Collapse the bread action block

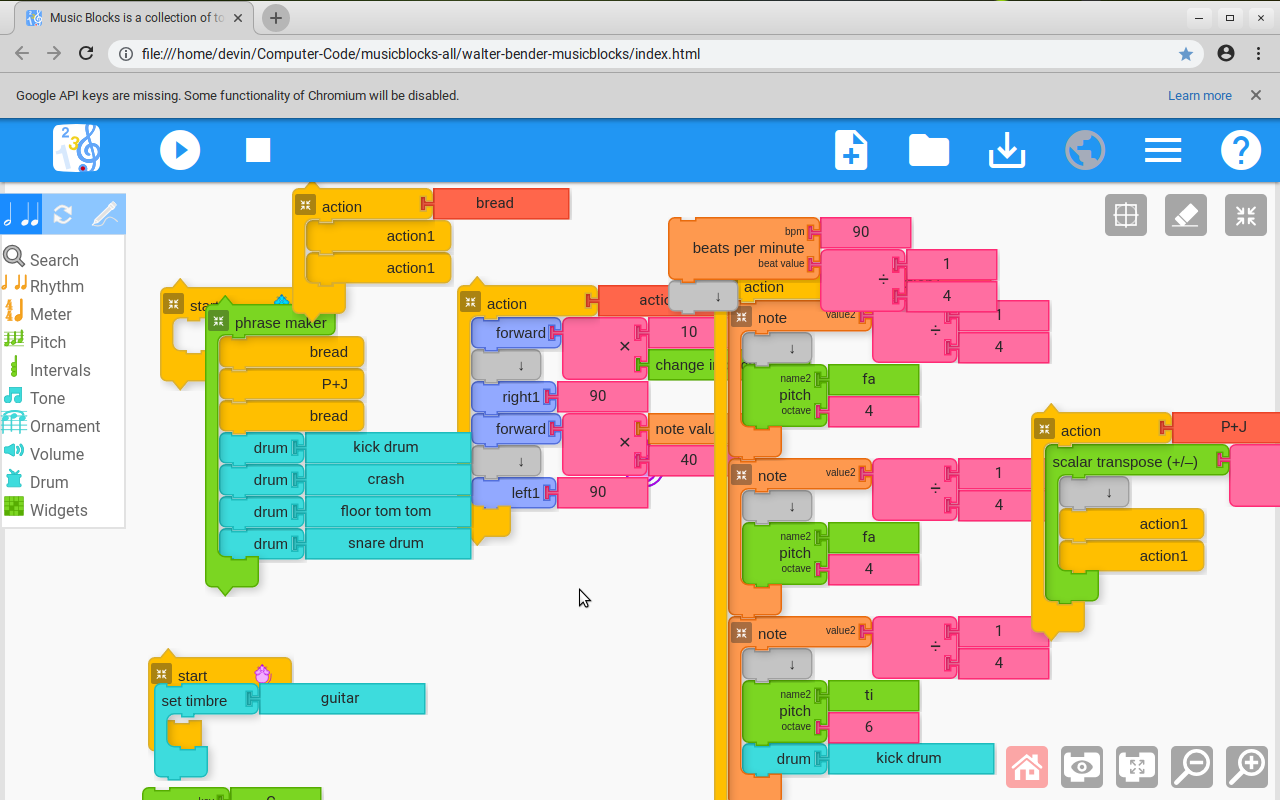pyautogui.click(x=305, y=204)
